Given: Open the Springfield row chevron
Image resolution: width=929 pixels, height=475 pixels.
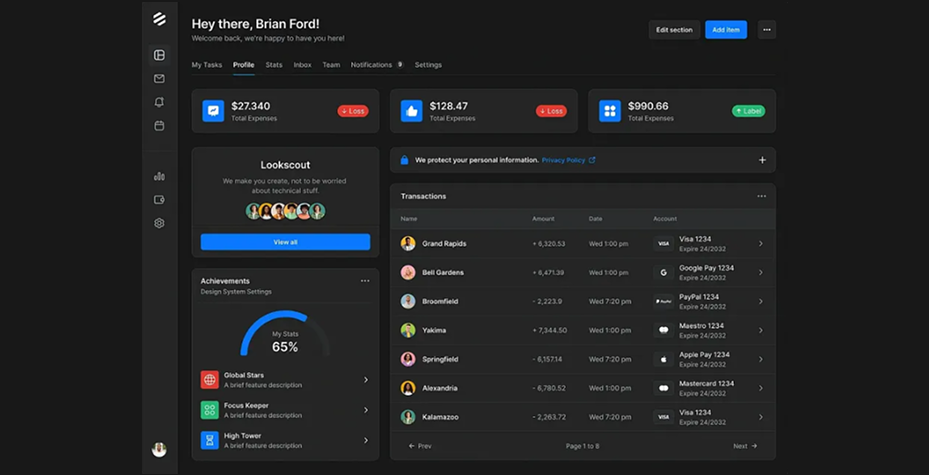Looking at the screenshot, I should (x=761, y=360).
